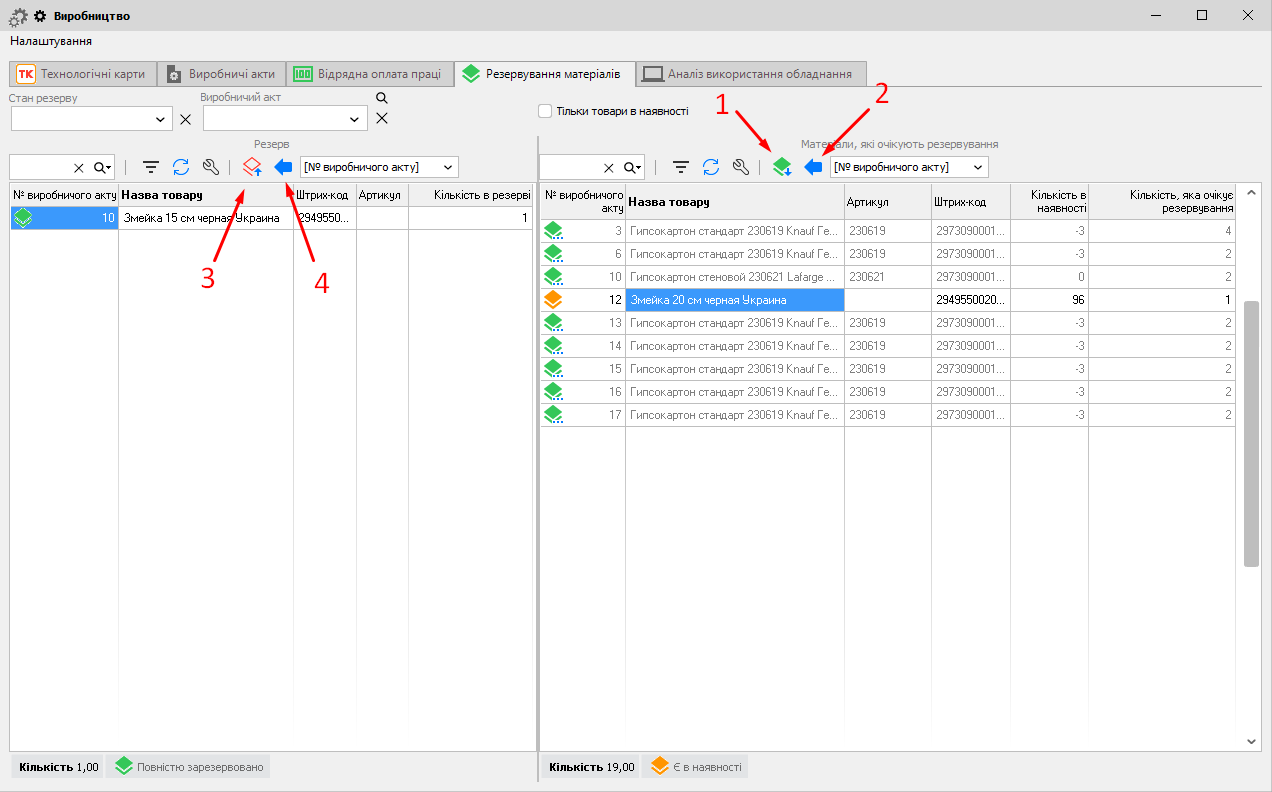This screenshot has width=1272, height=792.
Task: Open the 'Налаштування' menu
Action: pyautogui.click(x=51, y=41)
